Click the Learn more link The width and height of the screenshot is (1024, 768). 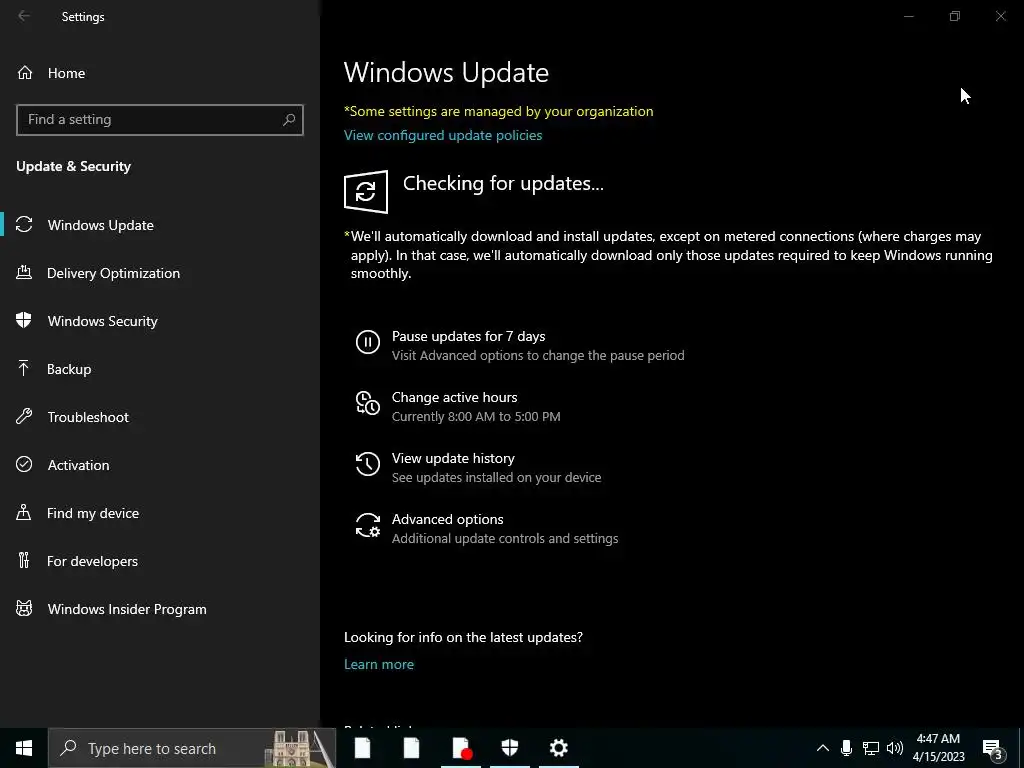[x=379, y=664]
